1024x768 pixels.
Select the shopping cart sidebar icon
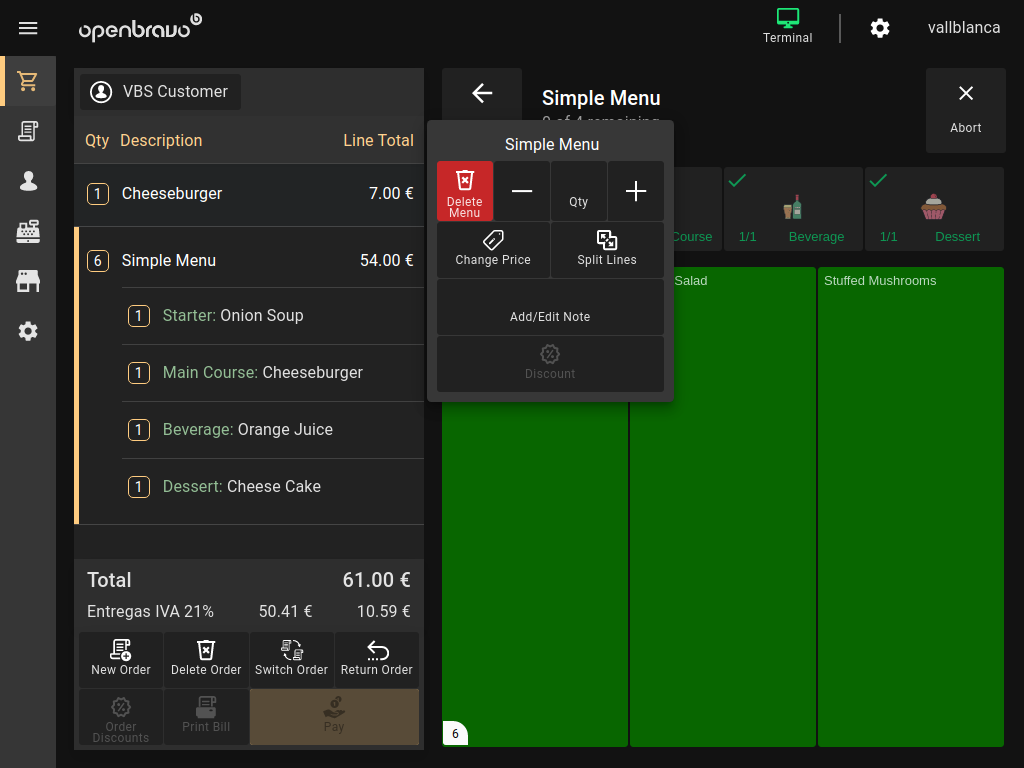coord(28,81)
